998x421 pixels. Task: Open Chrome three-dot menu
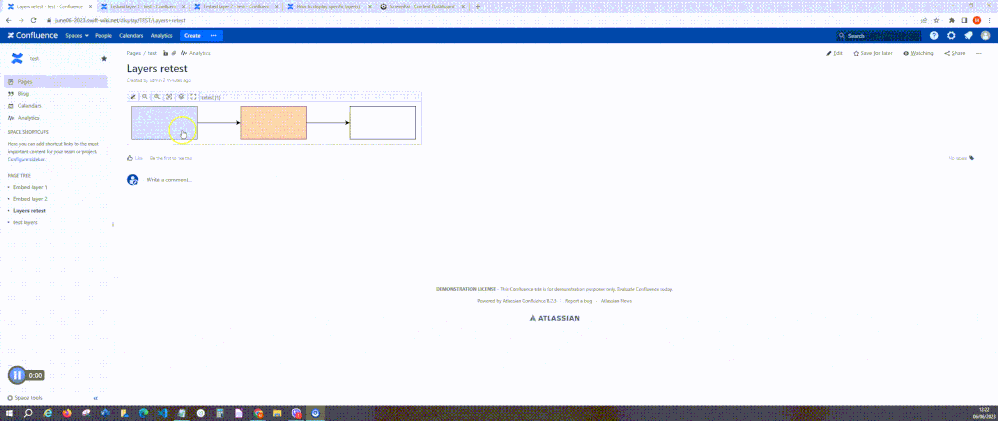(x=990, y=20)
